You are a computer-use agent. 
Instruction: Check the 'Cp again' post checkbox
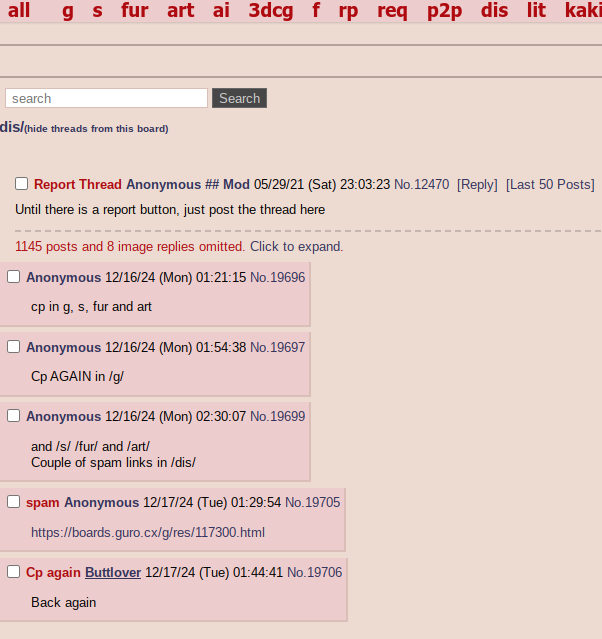pos(13,572)
